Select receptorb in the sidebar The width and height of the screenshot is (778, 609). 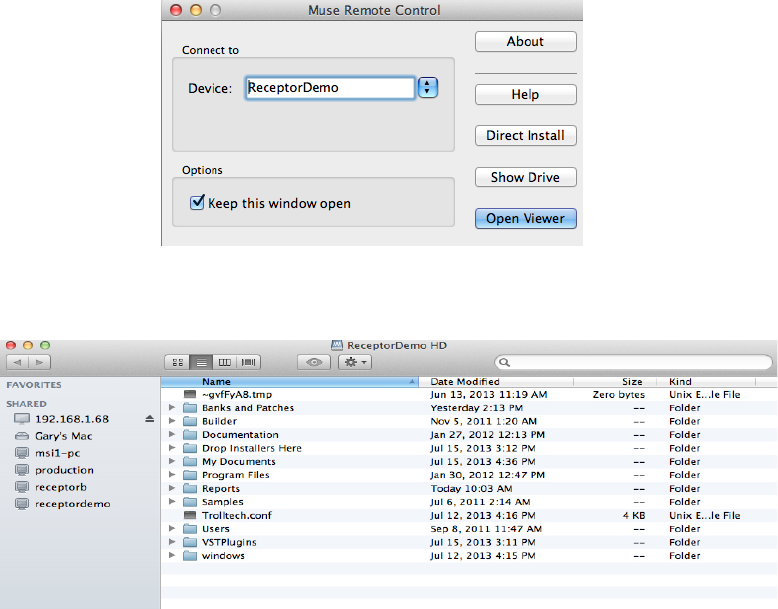tap(61, 487)
